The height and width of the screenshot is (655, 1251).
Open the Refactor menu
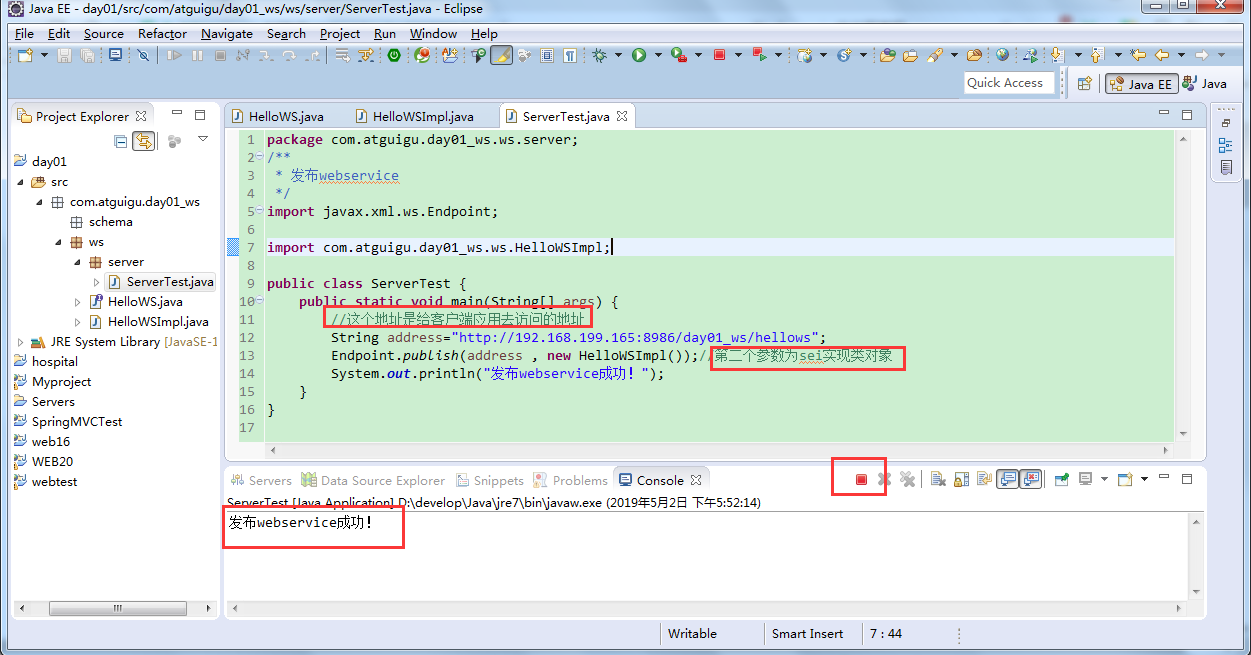coord(162,33)
